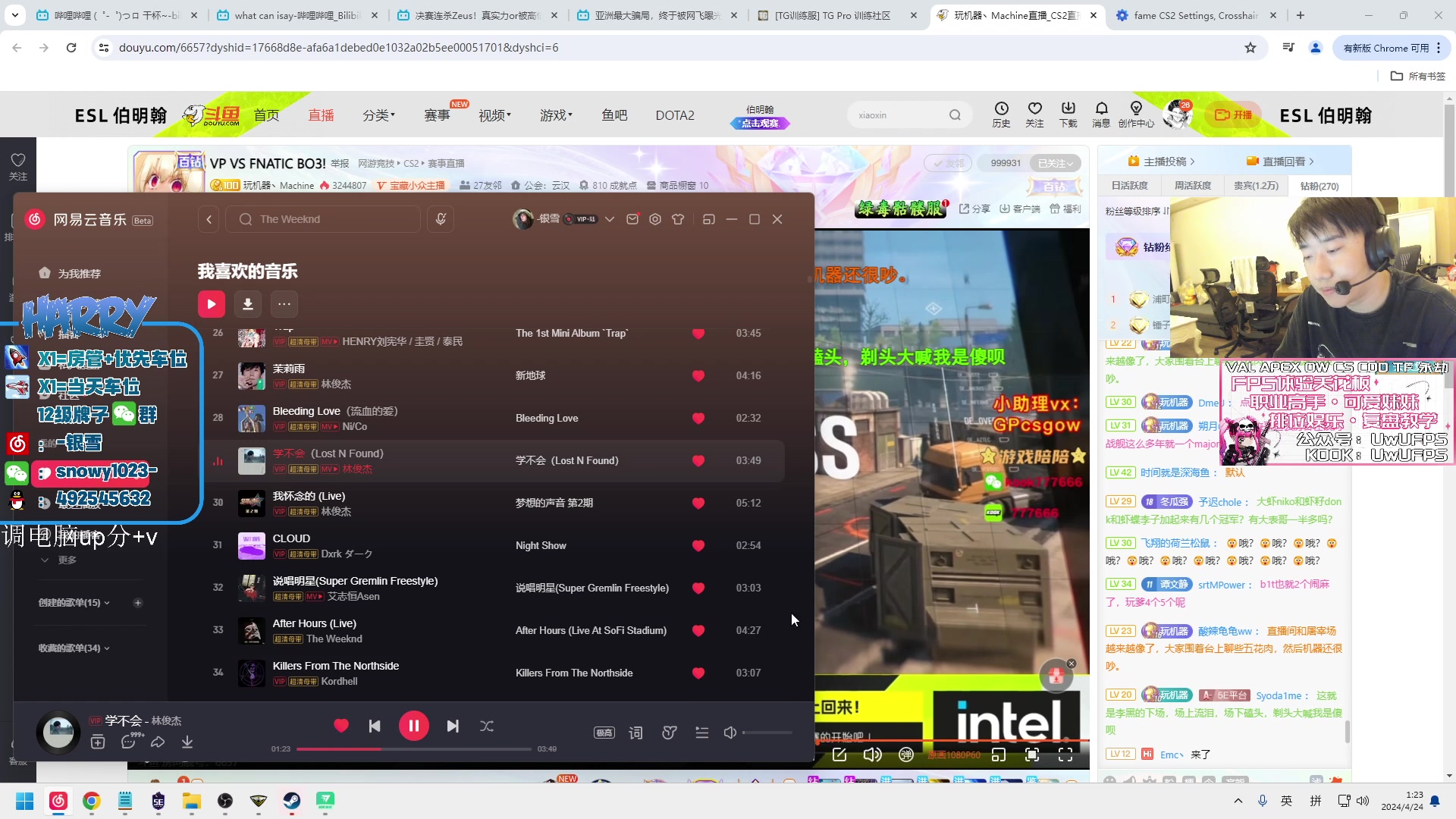Open artist The Weeknd under After Hours

tap(334, 639)
